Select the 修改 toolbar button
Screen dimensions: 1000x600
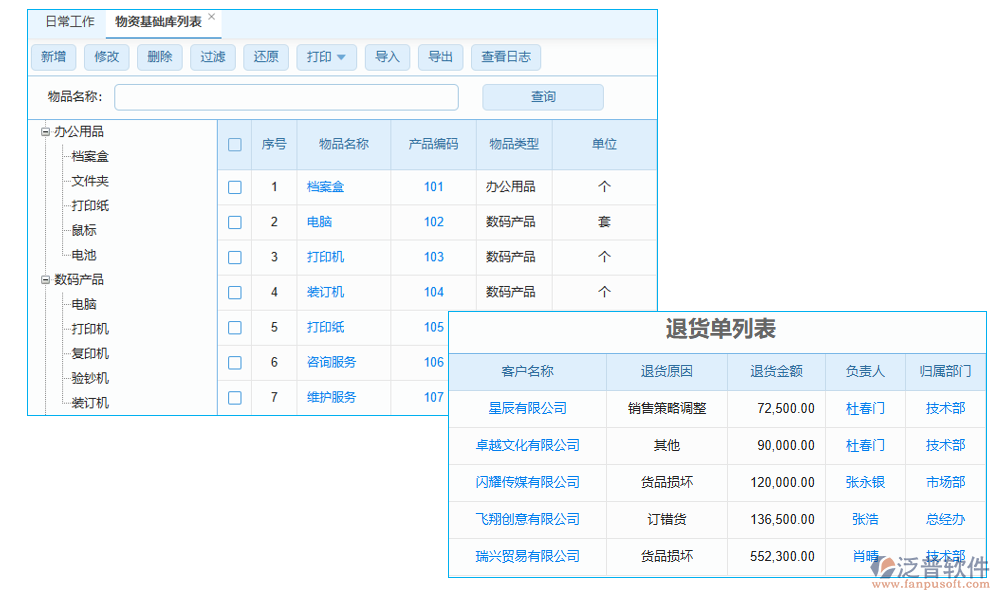(x=106, y=57)
